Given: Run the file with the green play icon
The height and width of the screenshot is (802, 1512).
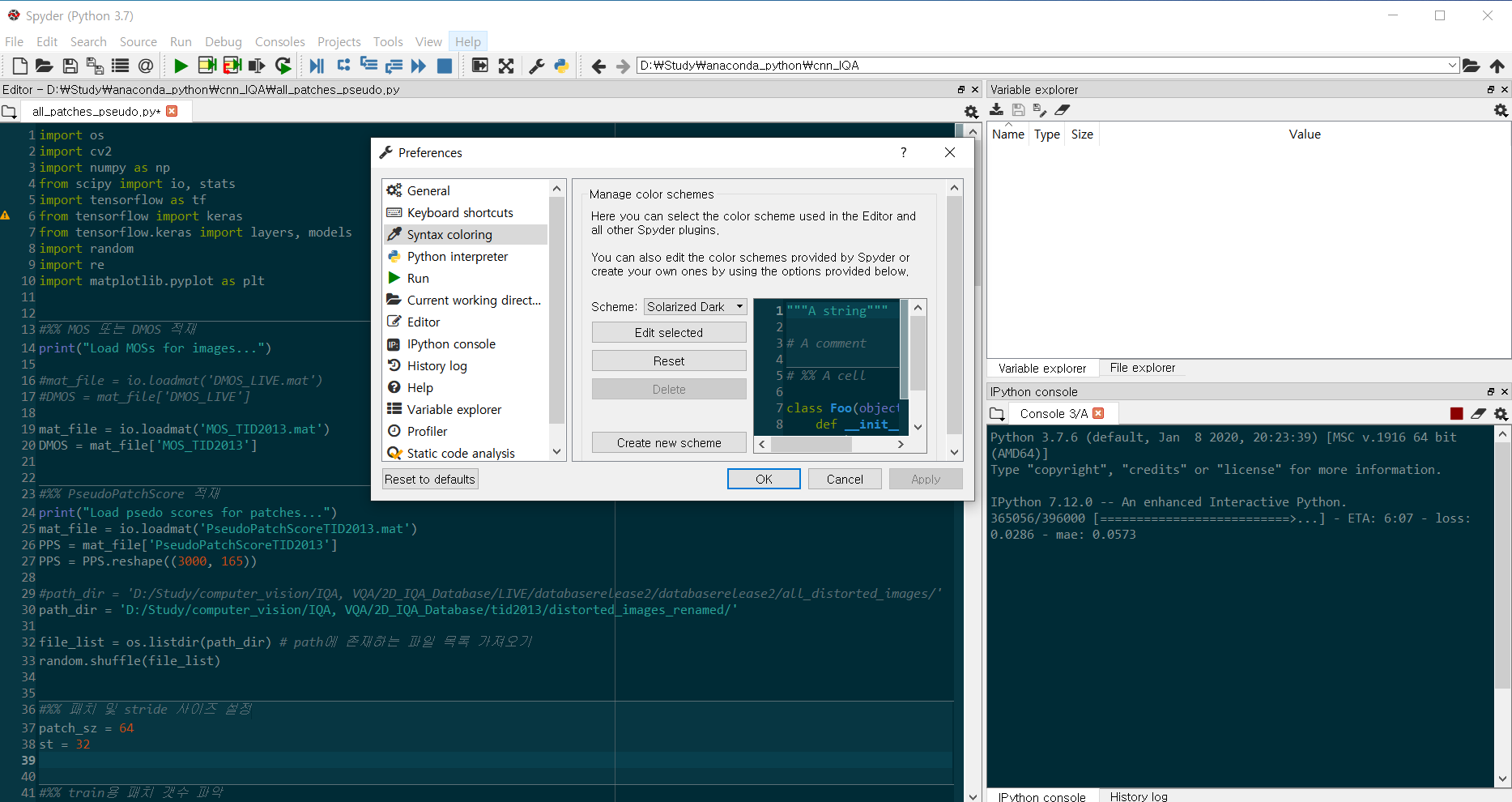Looking at the screenshot, I should click(x=181, y=66).
